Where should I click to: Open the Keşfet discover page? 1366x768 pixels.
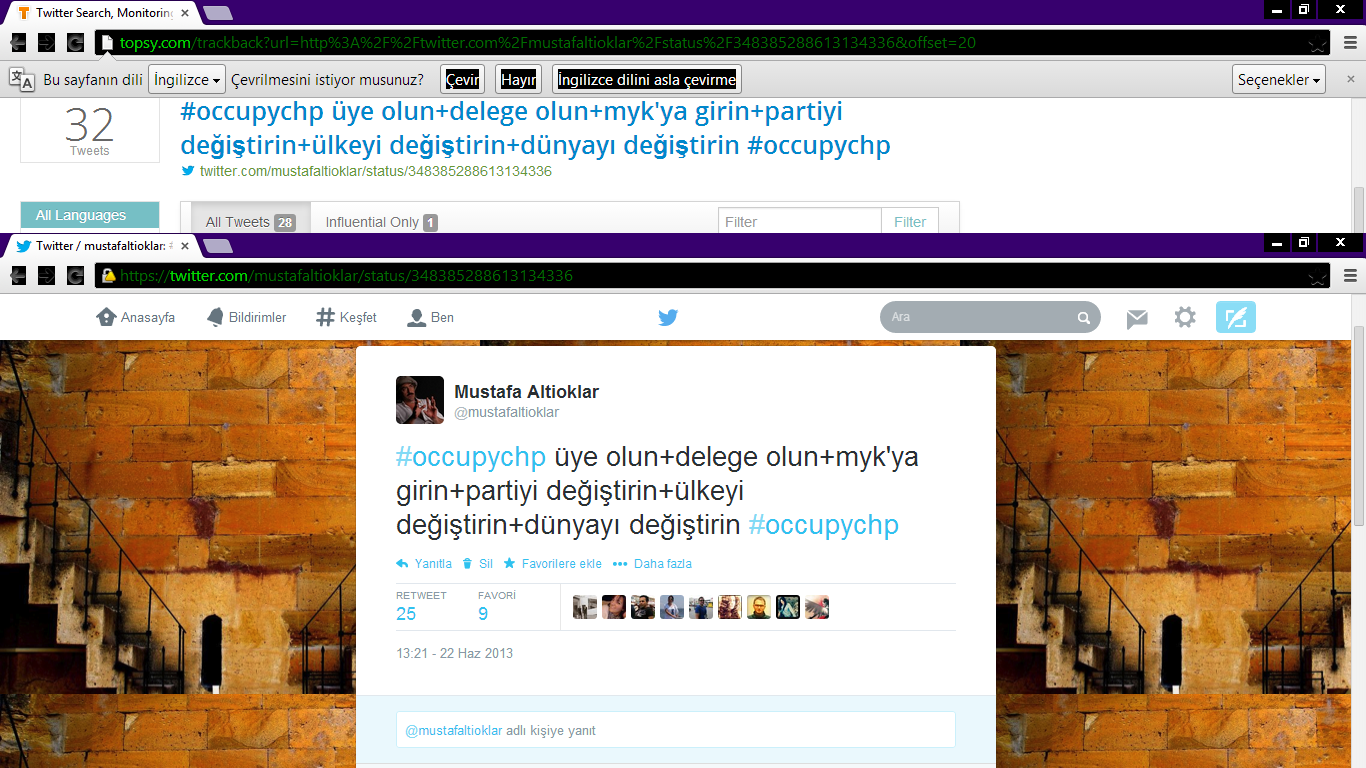(x=346, y=317)
